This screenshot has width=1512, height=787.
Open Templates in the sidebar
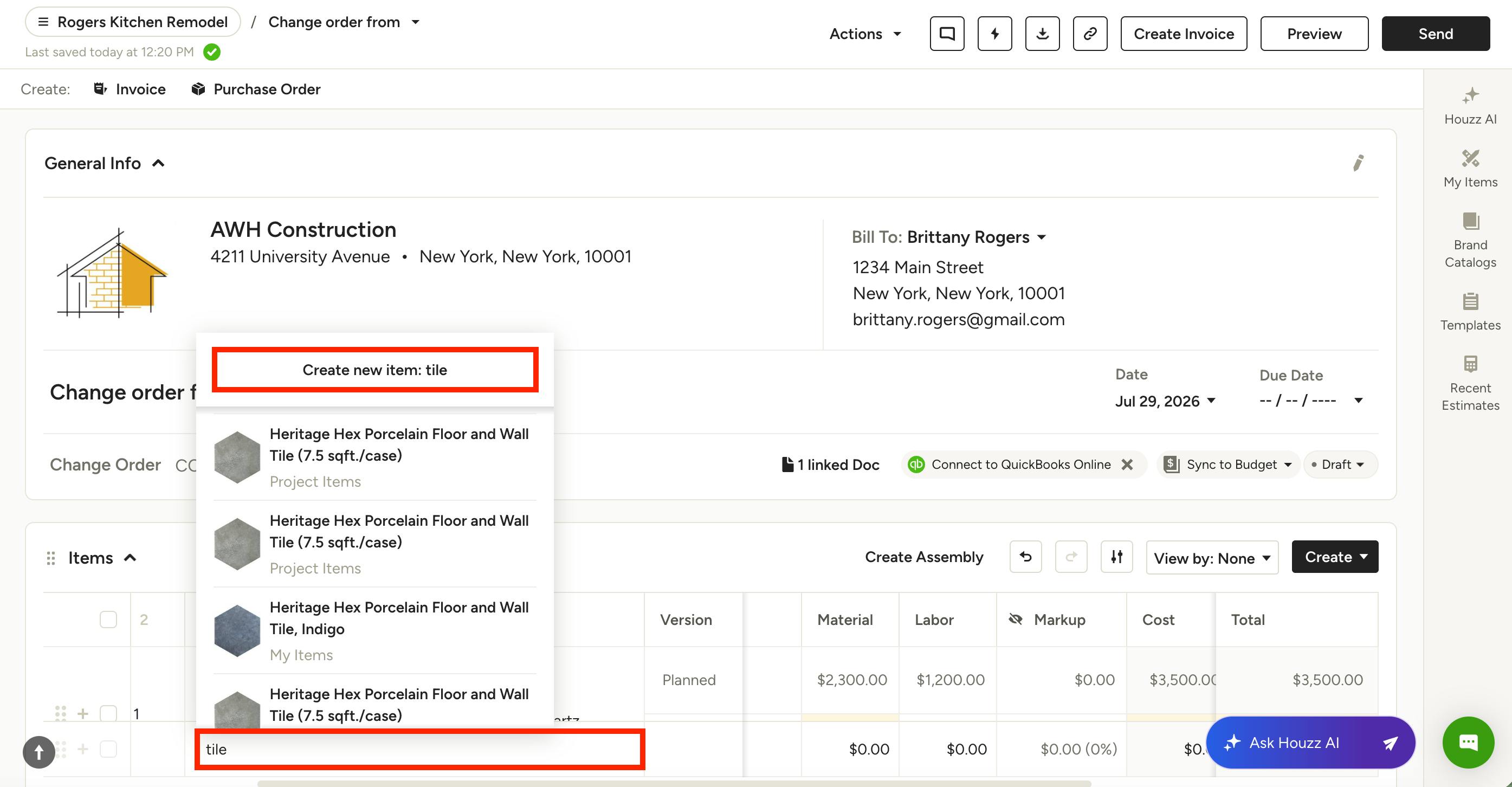click(1470, 312)
